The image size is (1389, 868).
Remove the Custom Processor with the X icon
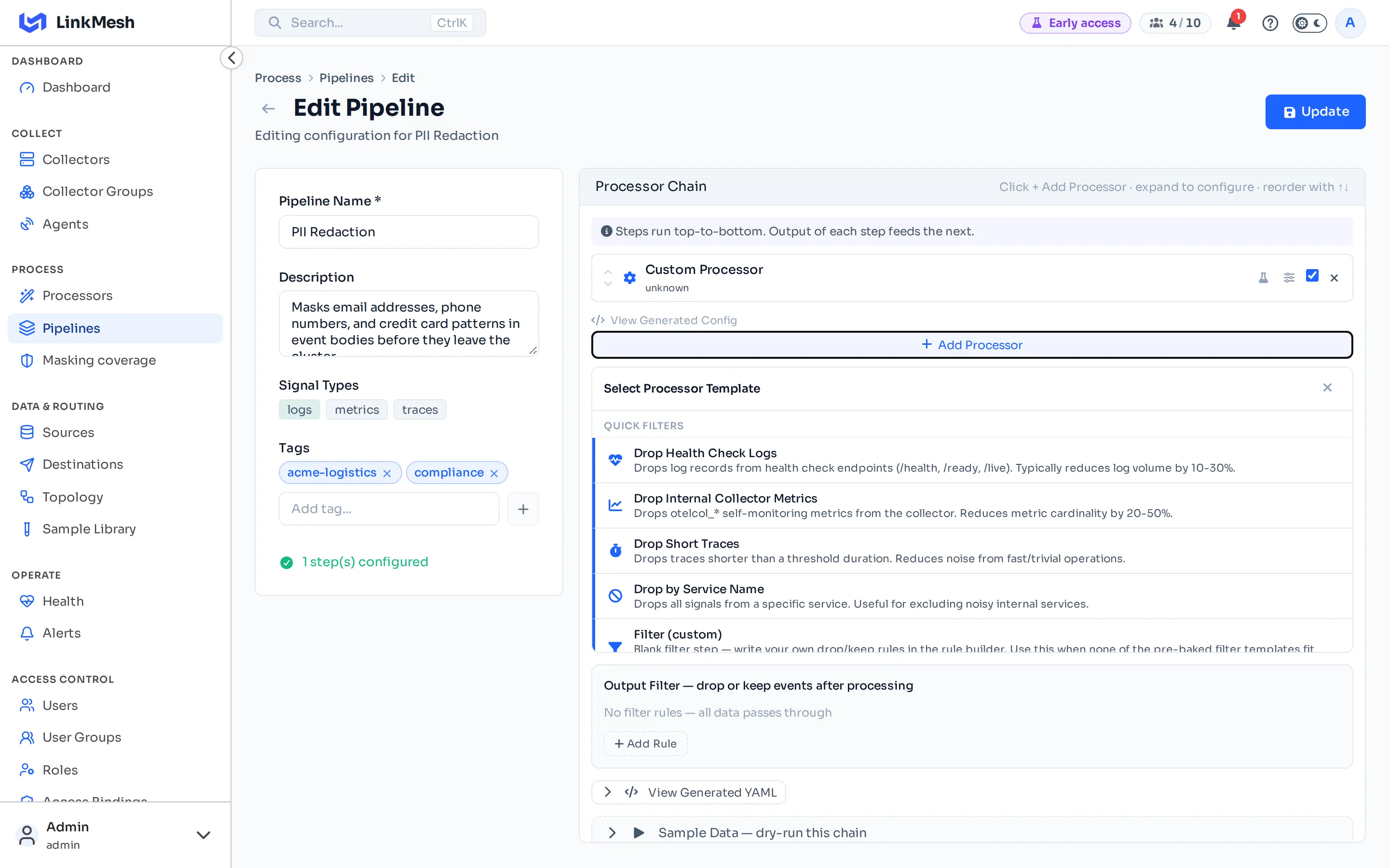(x=1334, y=278)
